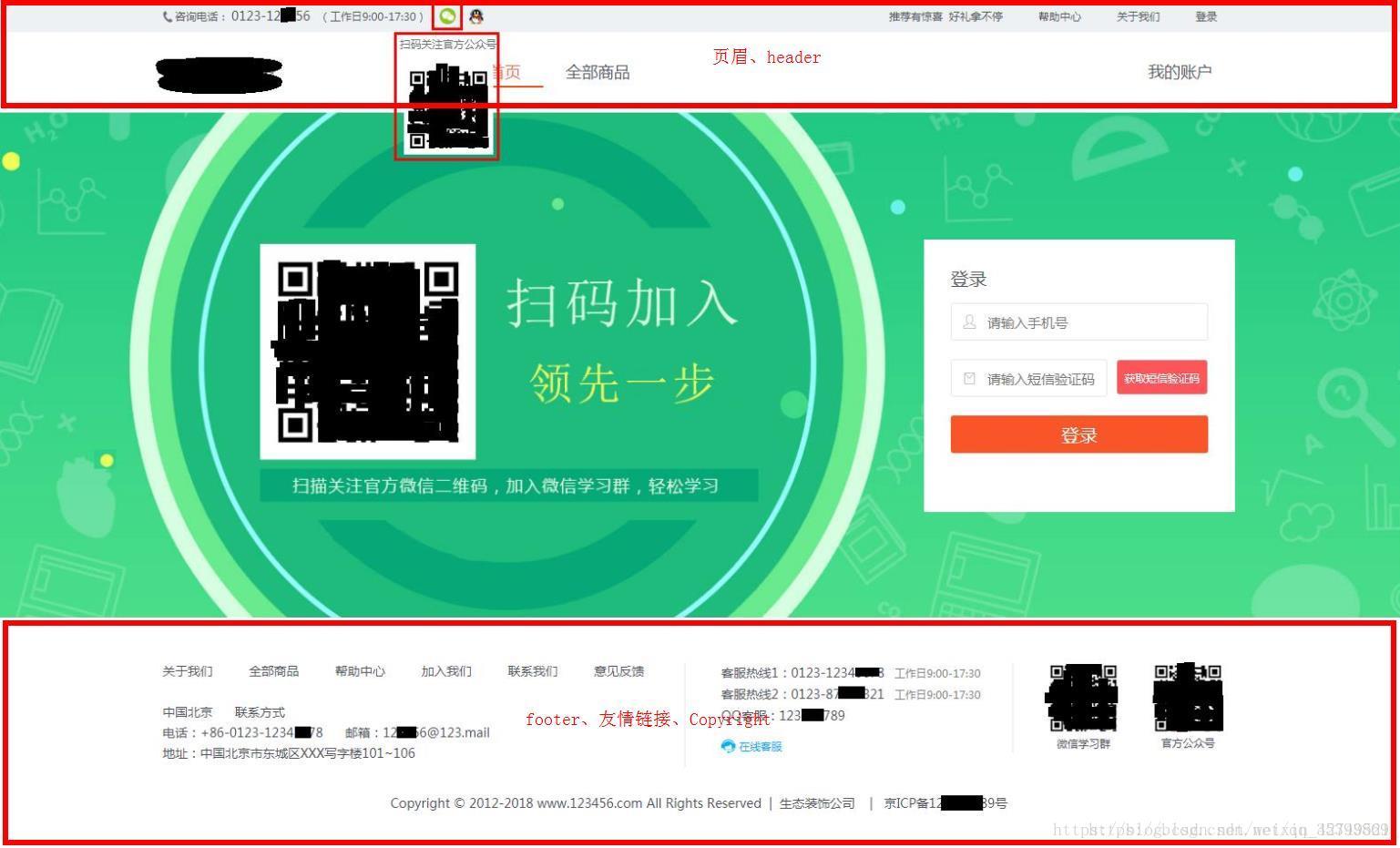Click the green WeChat icon in top bar

[447, 15]
